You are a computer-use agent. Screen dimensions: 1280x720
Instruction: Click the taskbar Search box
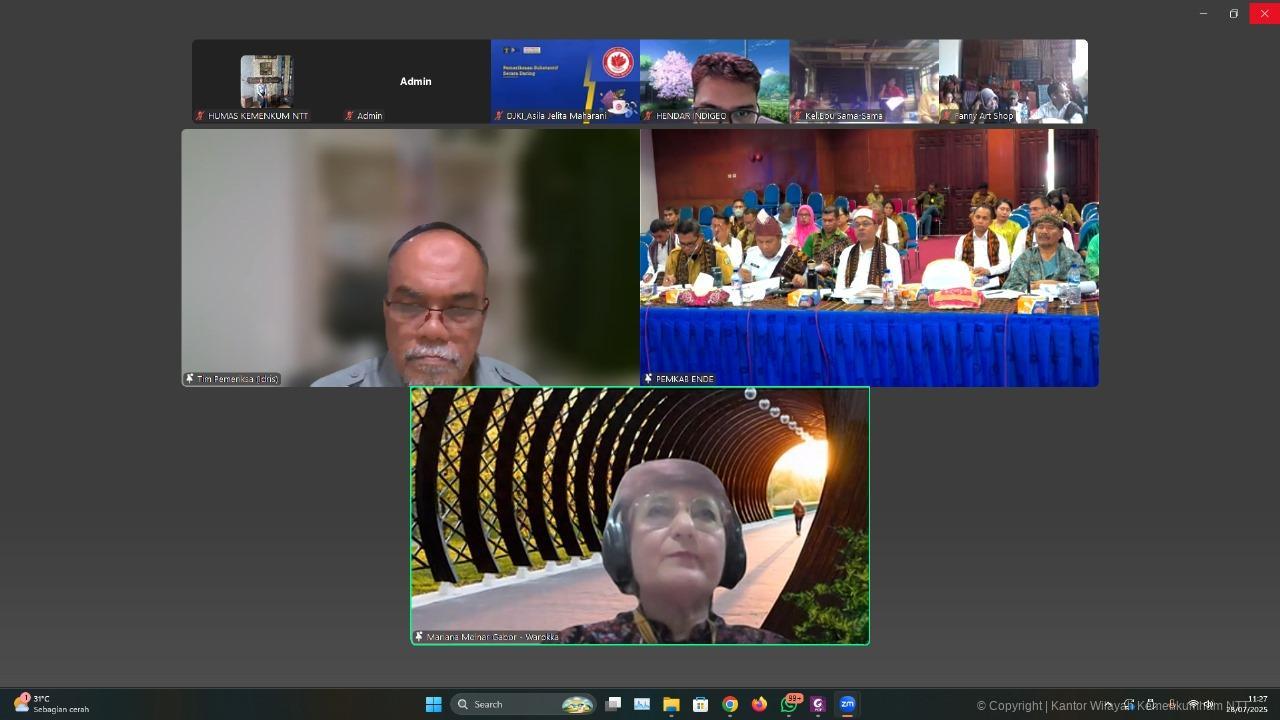pos(522,704)
